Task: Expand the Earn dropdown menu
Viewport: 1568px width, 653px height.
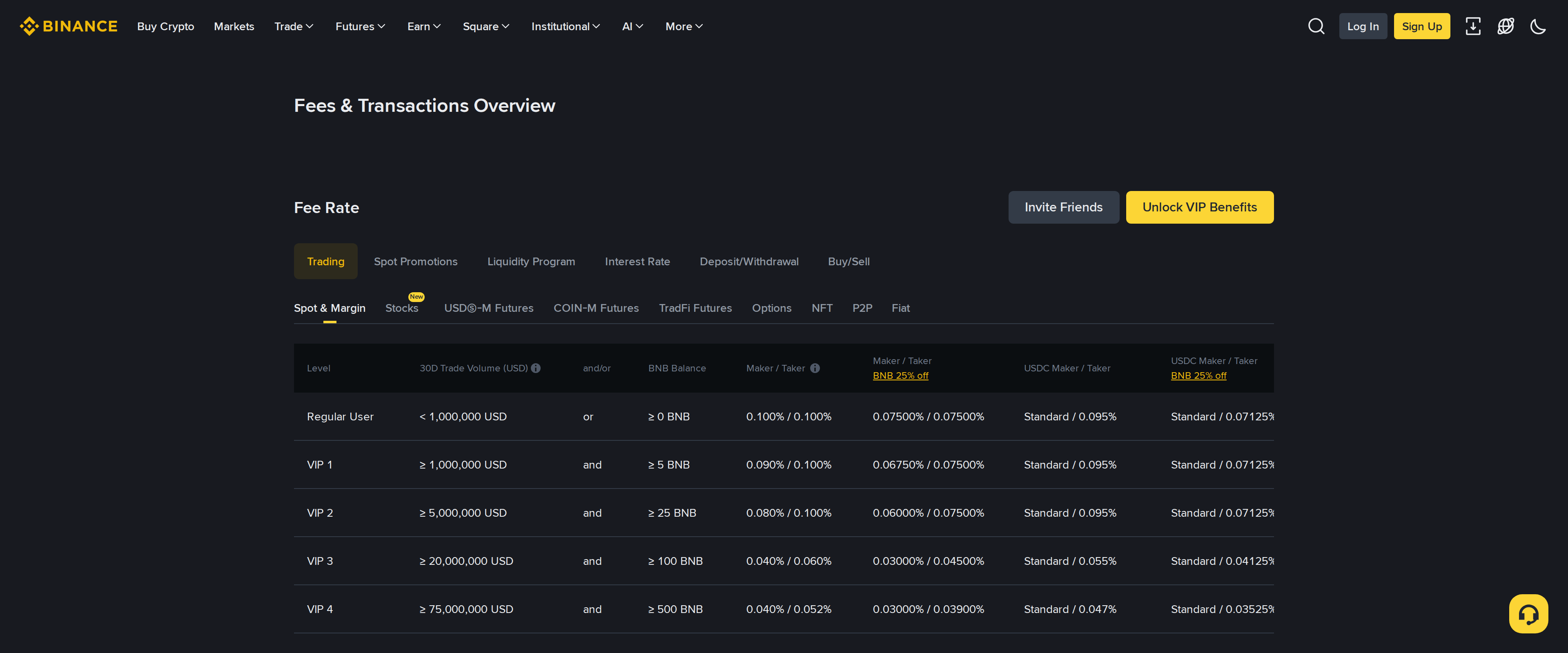Action: click(x=424, y=26)
